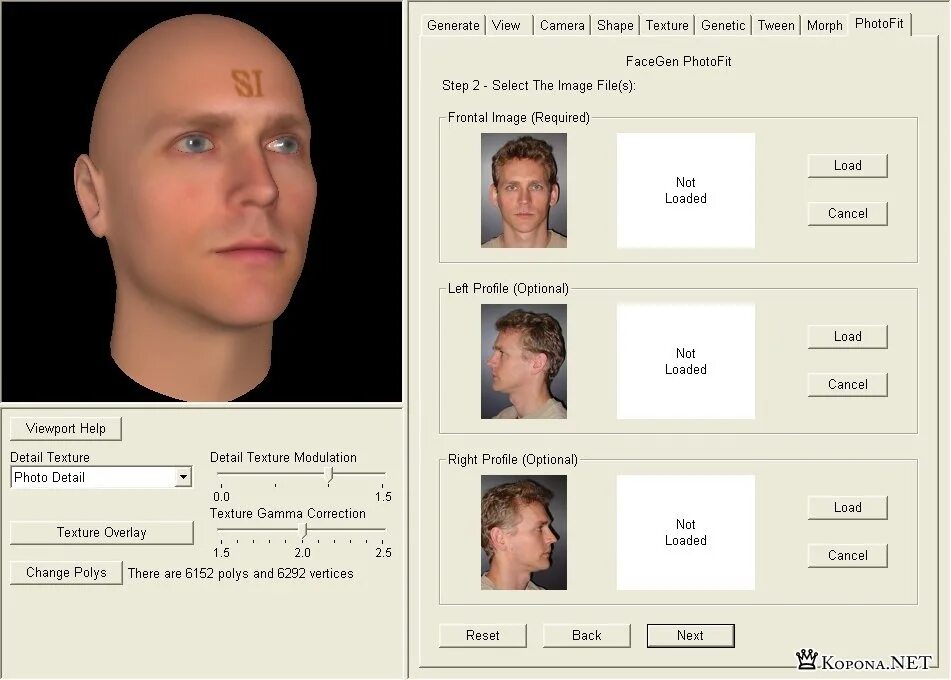Open the View tab
The width and height of the screenshot is (951, 680).
point(506,25)
